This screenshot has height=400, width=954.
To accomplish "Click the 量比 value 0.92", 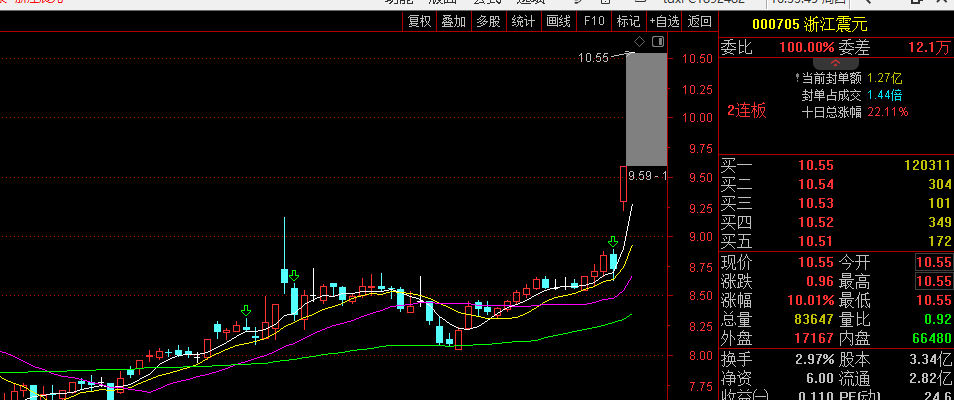I will (x=937, y=319).
